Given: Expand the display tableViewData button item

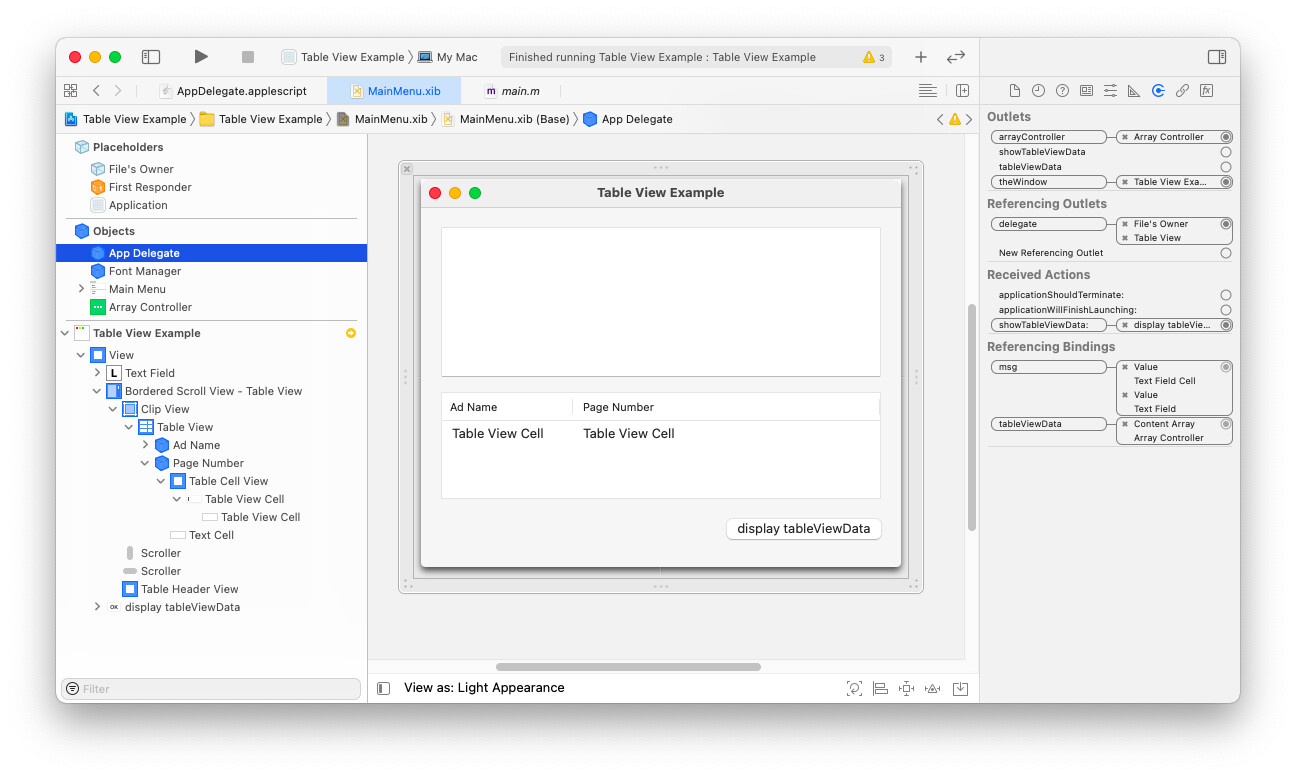Looking at the screenshot, I should (x=97, y=607).
